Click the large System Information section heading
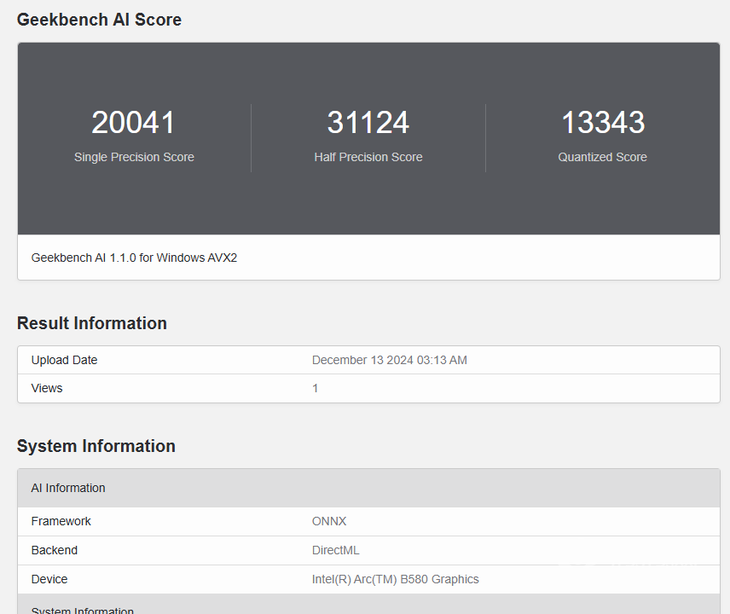Viewport: 730px width, 614px height. 96,446
